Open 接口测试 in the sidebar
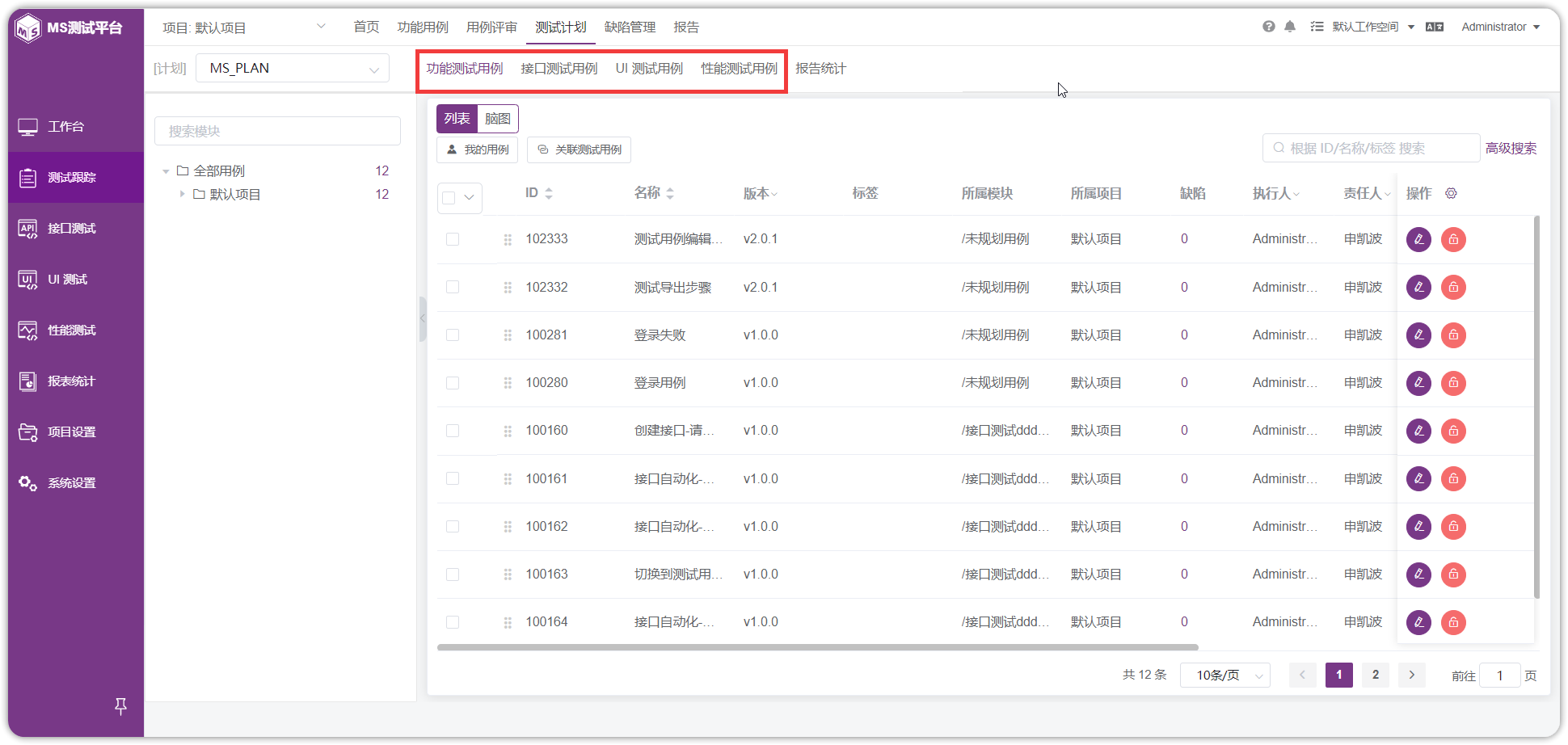This screenshot has width=1568, height=745. (x=76, y=229)
